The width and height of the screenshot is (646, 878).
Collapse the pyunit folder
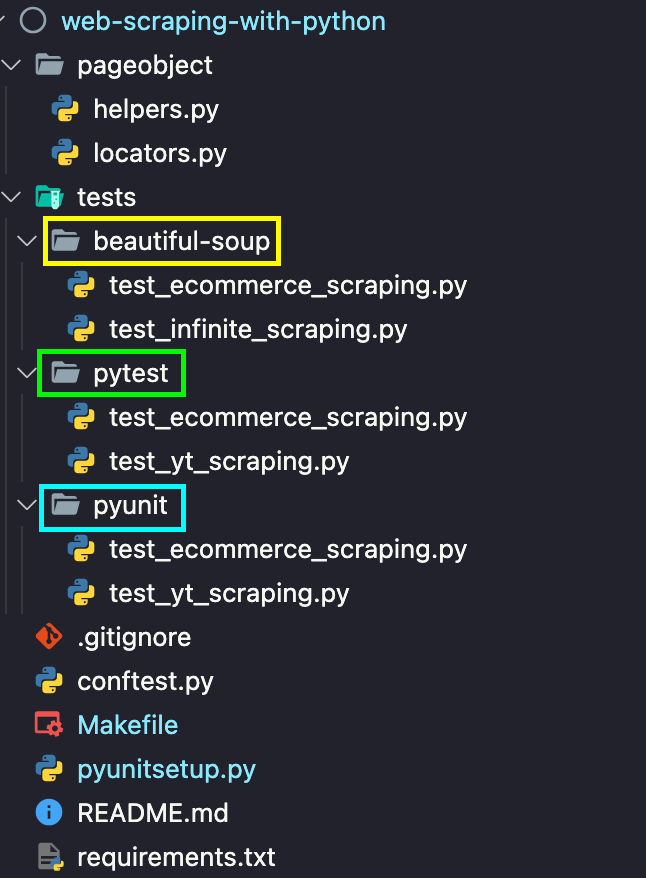(x=25, y=505)
